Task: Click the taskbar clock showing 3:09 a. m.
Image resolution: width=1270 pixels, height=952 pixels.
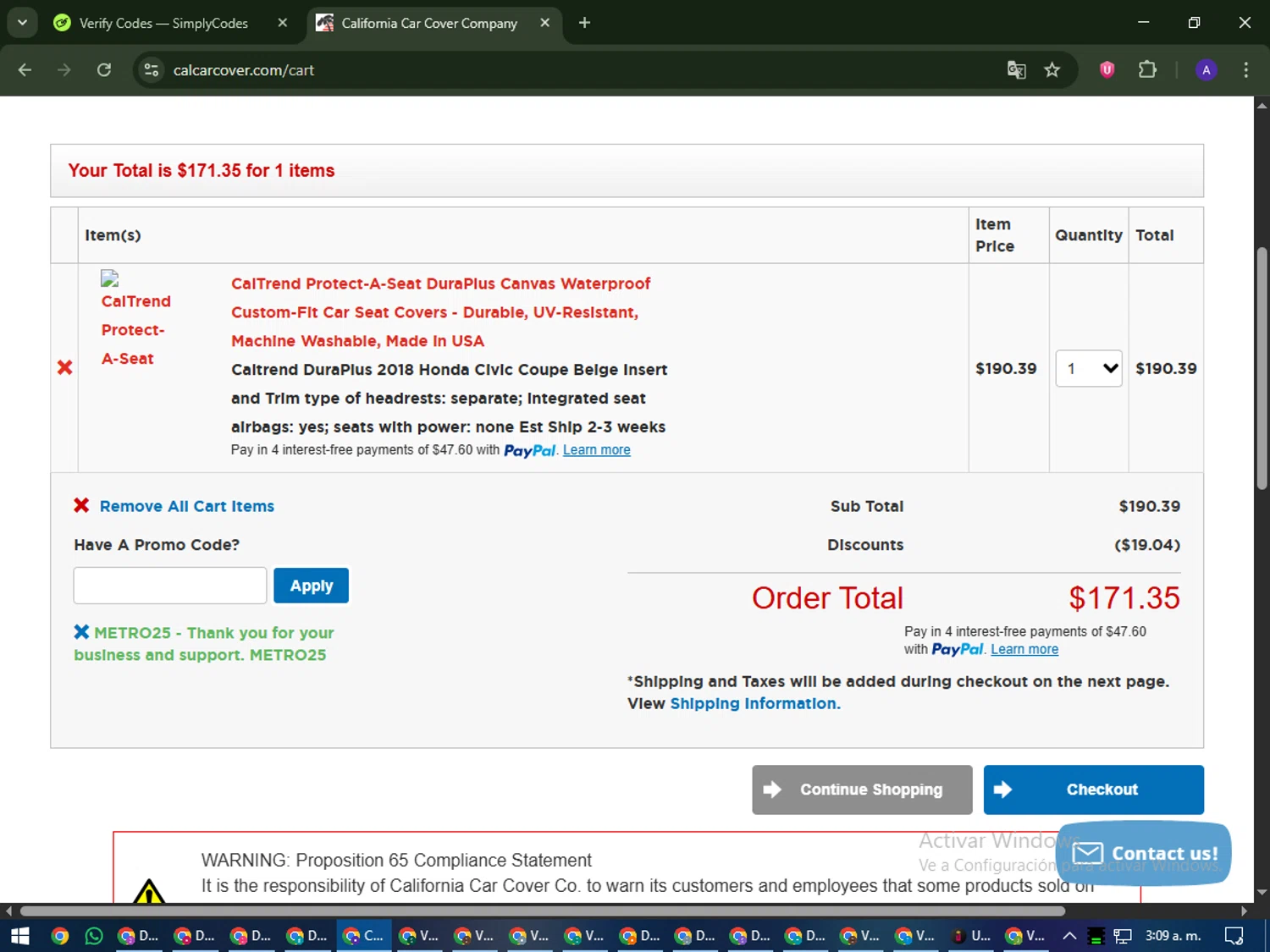Action: pyautogui.click(x=1173, y=935)
